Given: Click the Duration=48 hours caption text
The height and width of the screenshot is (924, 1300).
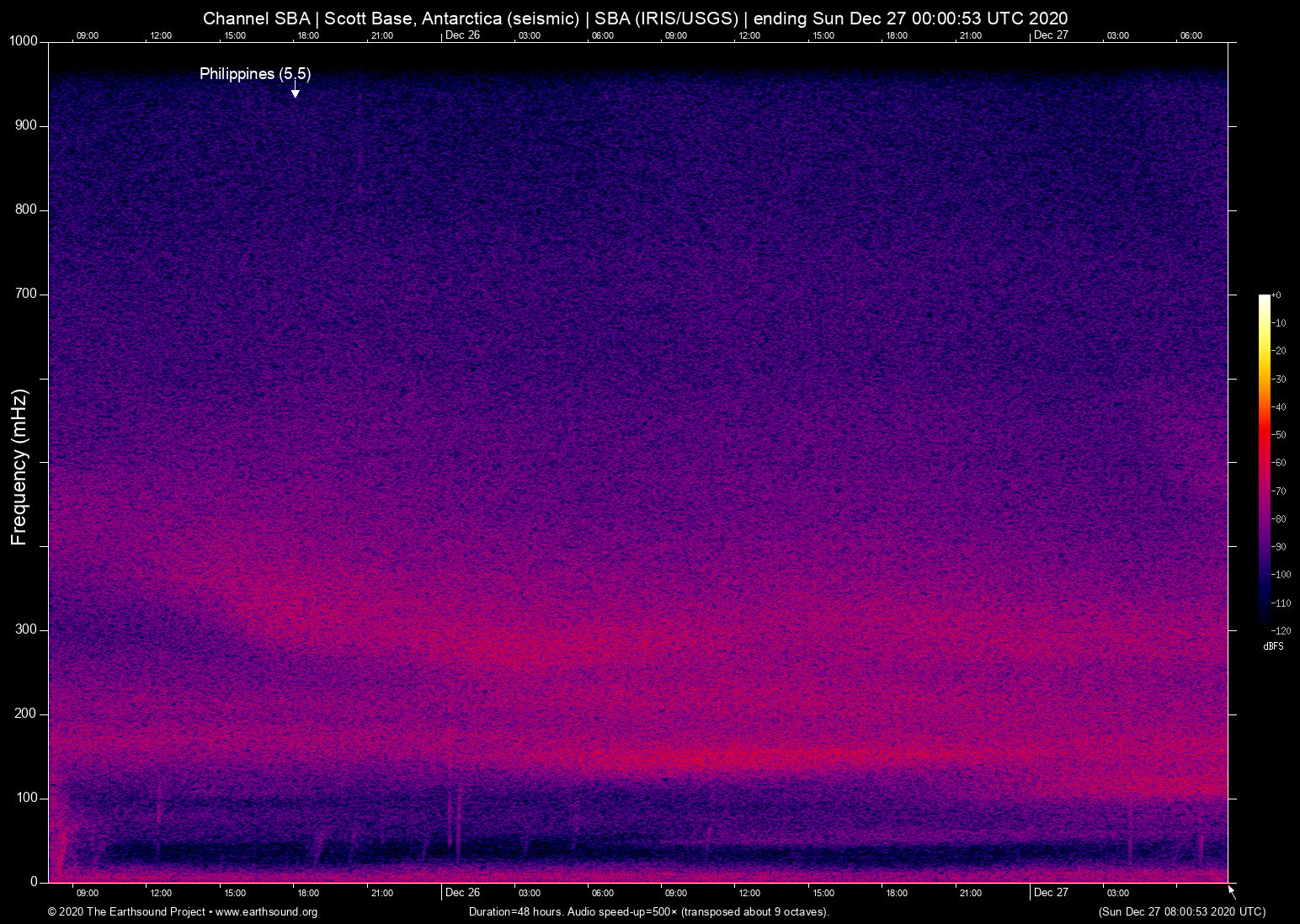Looking at the screenshot, I should pos(648,912).
